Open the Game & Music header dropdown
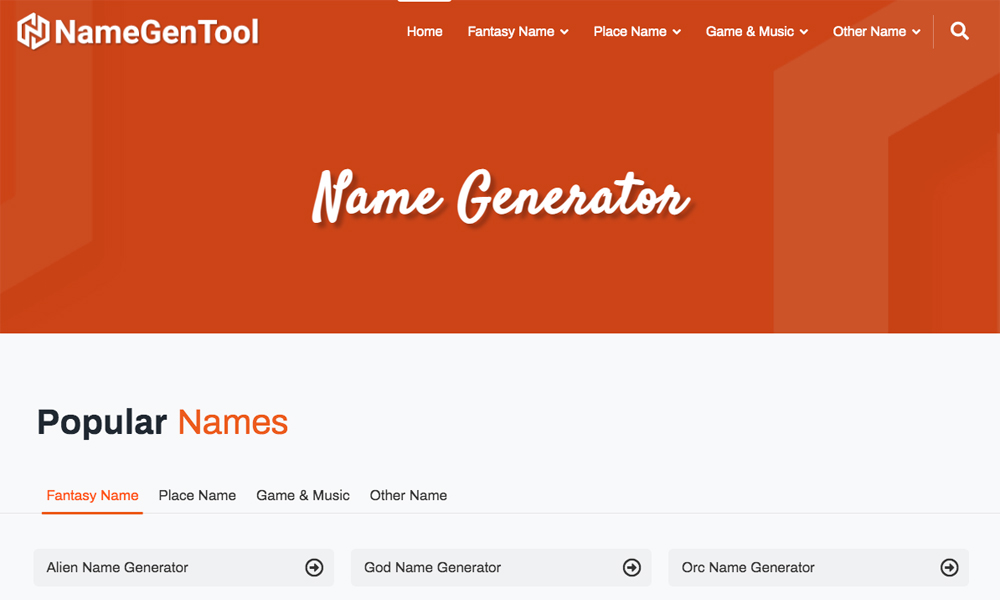Image resolution: width=1000 pixels, height=600 pixels. pos(756,32)
